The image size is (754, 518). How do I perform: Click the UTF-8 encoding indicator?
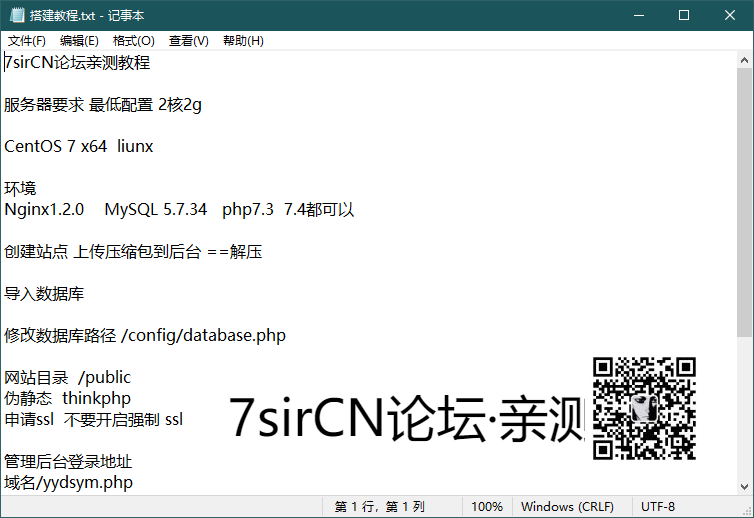click(x=658, y=507)
